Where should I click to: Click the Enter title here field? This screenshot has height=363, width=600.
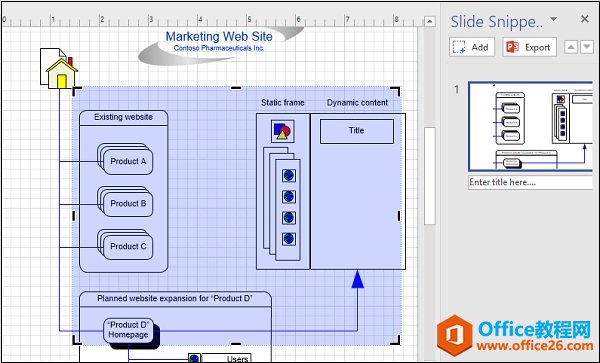pos(530,182)
